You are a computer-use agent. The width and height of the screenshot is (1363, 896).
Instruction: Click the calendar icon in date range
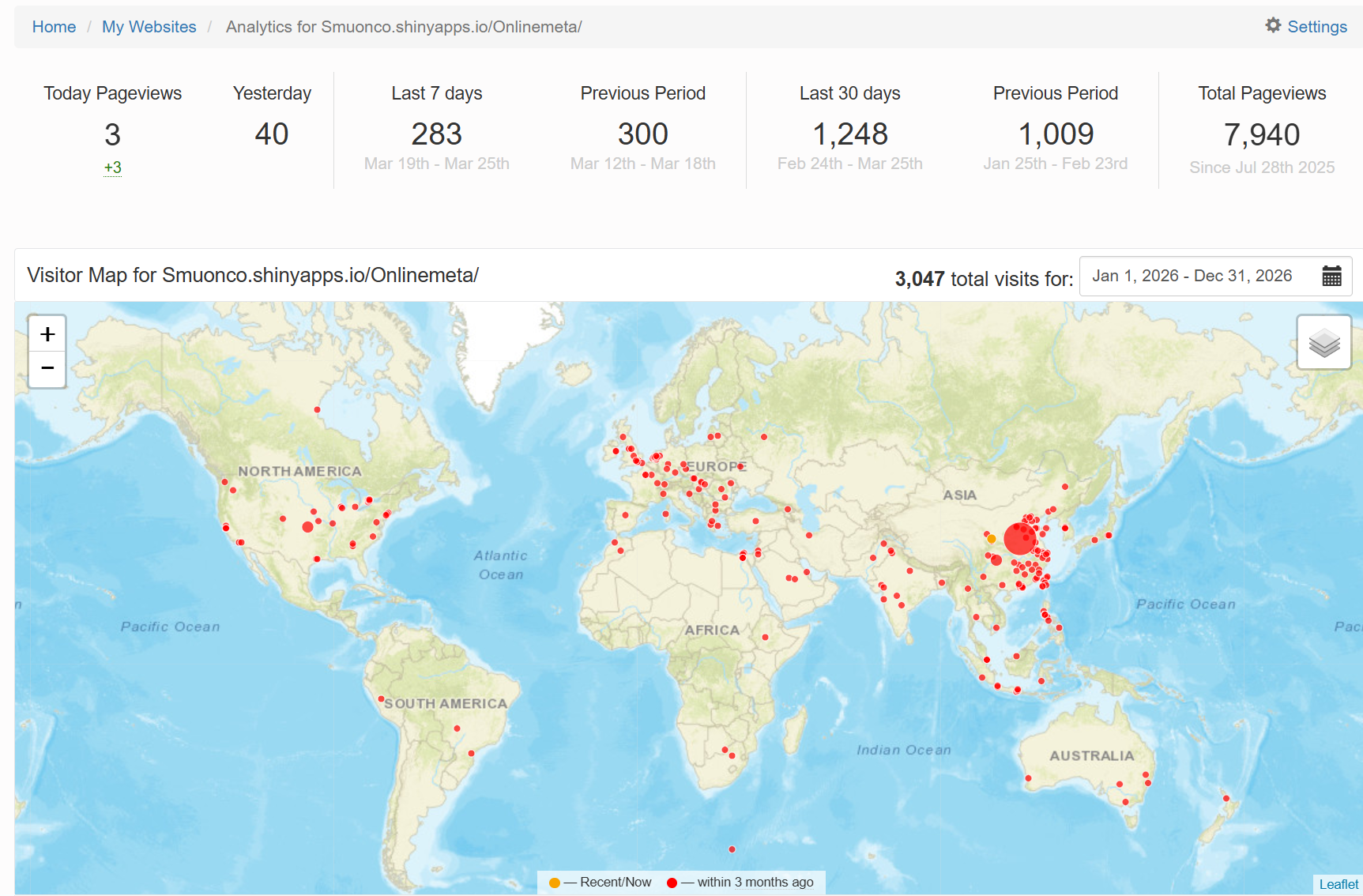point(1331,276)
